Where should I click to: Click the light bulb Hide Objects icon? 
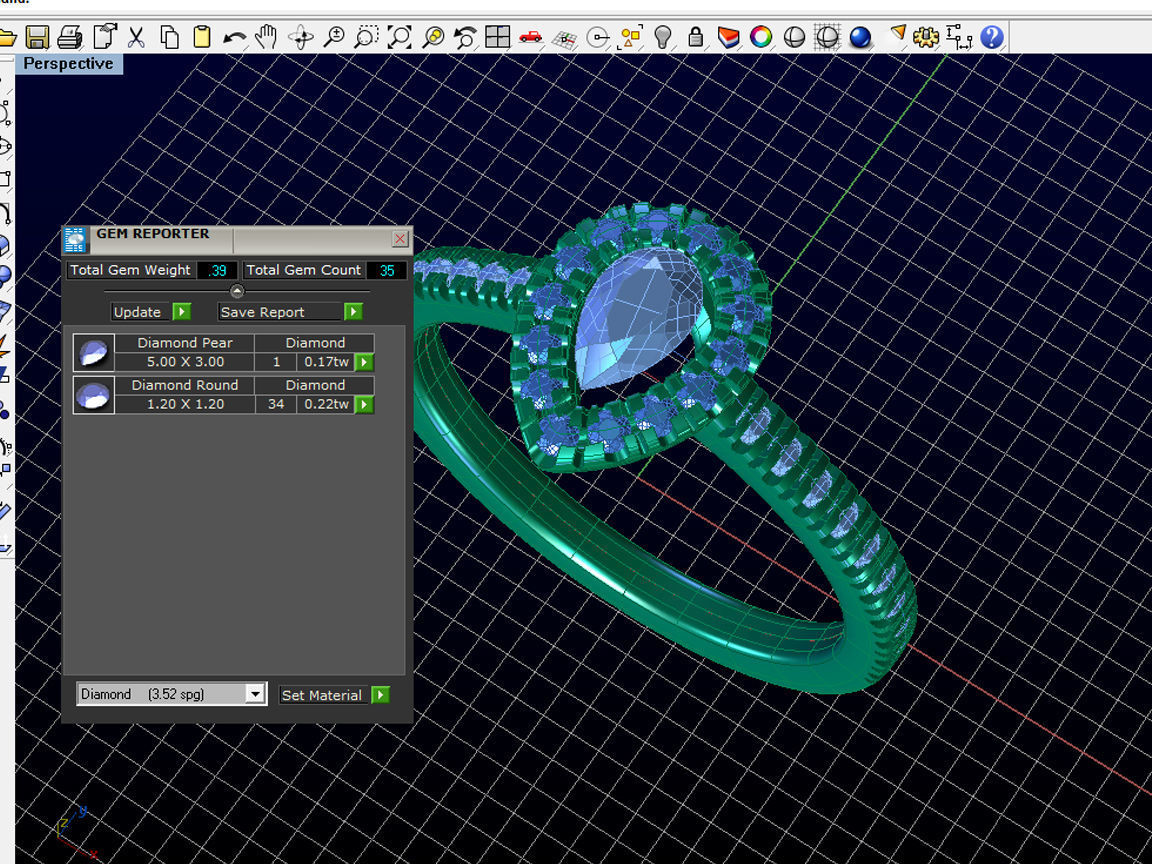click(663, 37)
